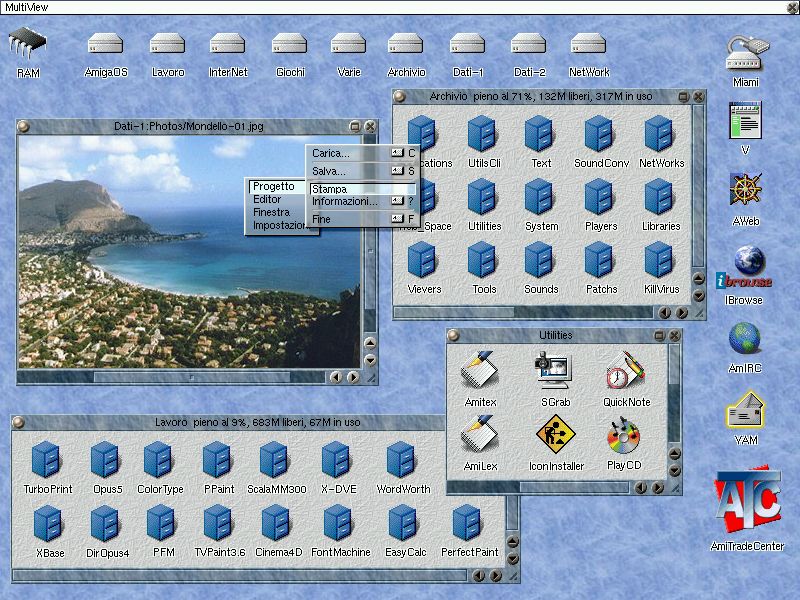Viewport: 800px width, 600px height.
Task: Expand the Finestra menu
Action: (x=271, y=212)
